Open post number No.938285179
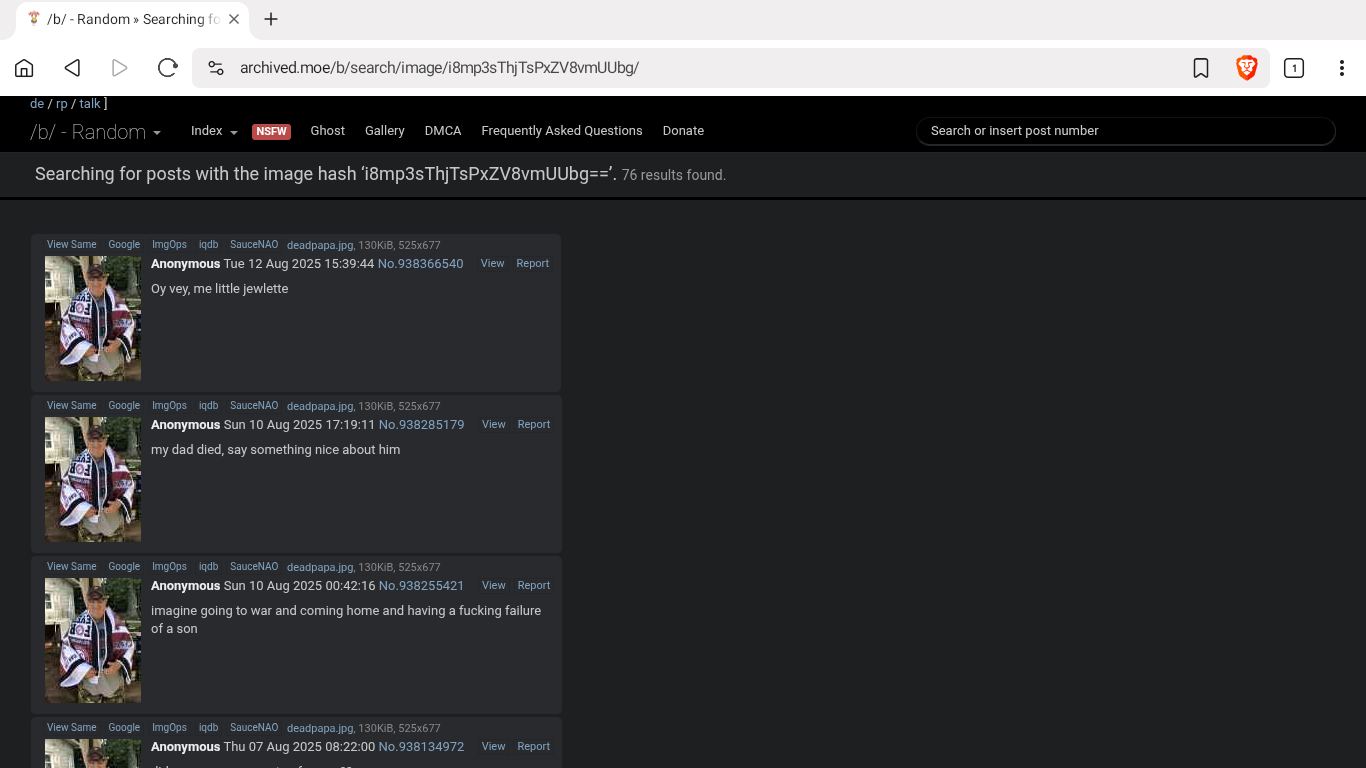Image resolution: width=1366 pixels, height=768 pixels. 422,425
